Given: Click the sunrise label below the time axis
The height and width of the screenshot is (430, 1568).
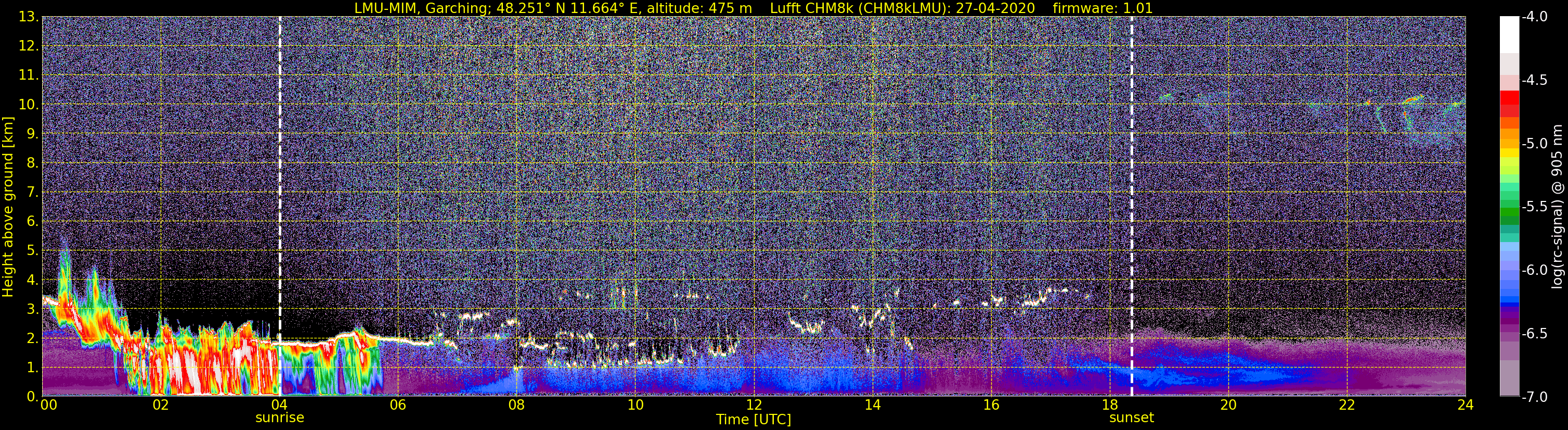Looking at the screenshot, I should click(x=279, y=418).
